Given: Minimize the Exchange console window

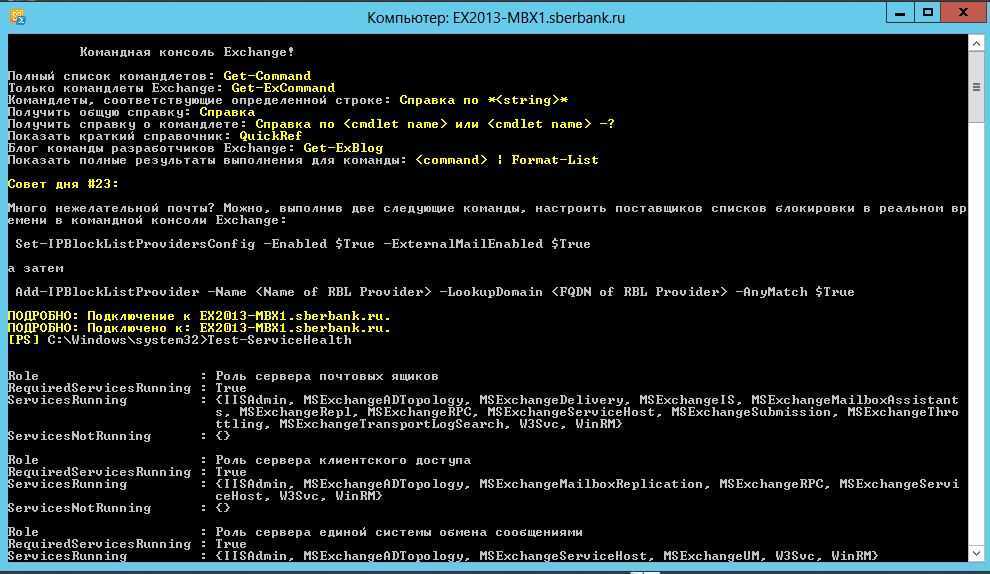Looking at the screenshot, I should click(900, 13).
